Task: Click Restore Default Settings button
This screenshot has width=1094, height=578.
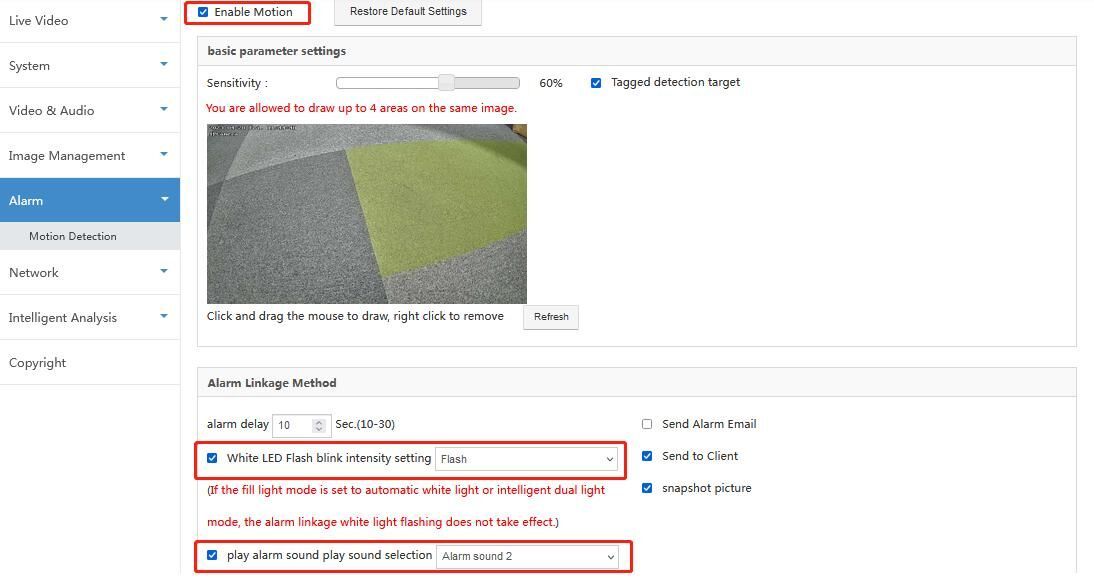Action: [x=407, y=12]
